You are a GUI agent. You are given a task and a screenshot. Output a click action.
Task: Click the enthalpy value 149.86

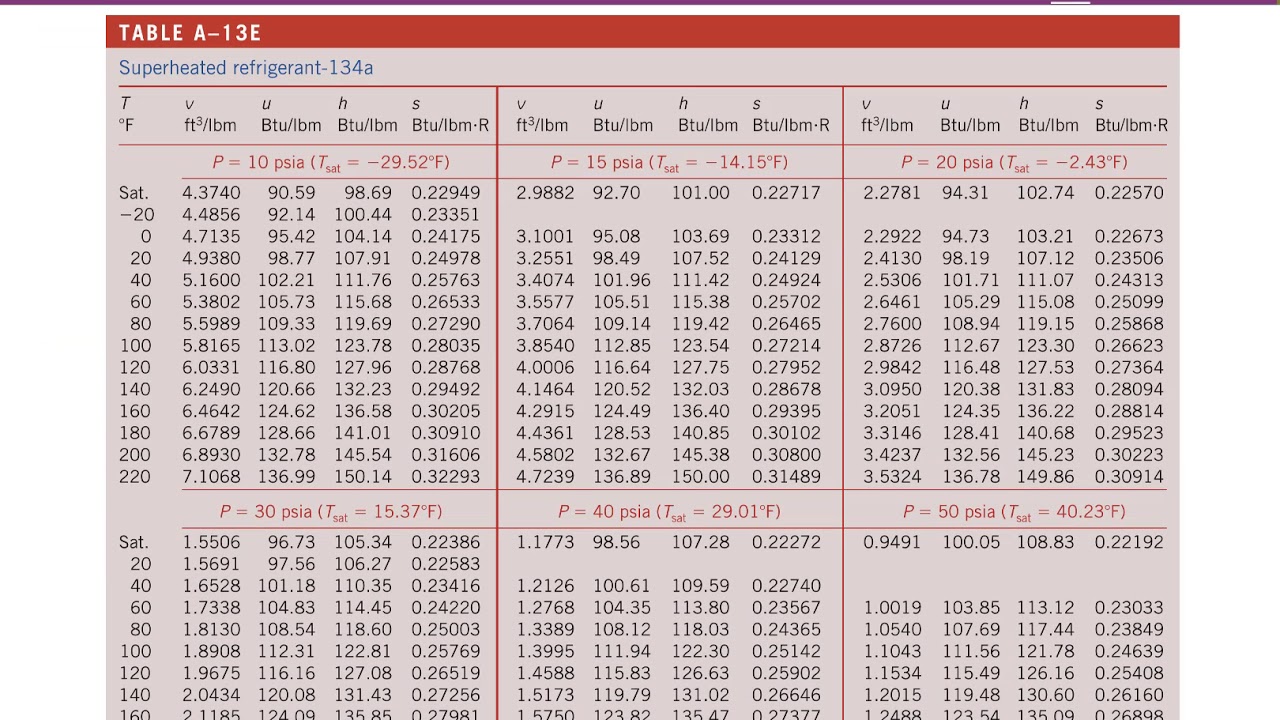pos(1045,476)
